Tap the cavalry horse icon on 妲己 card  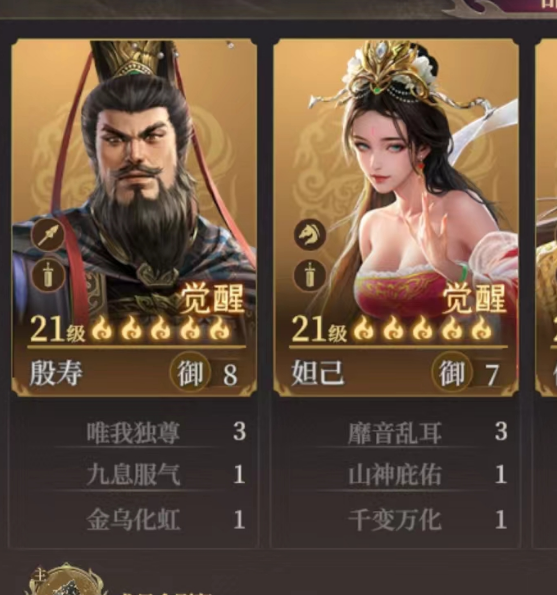[x=310, y=235]
